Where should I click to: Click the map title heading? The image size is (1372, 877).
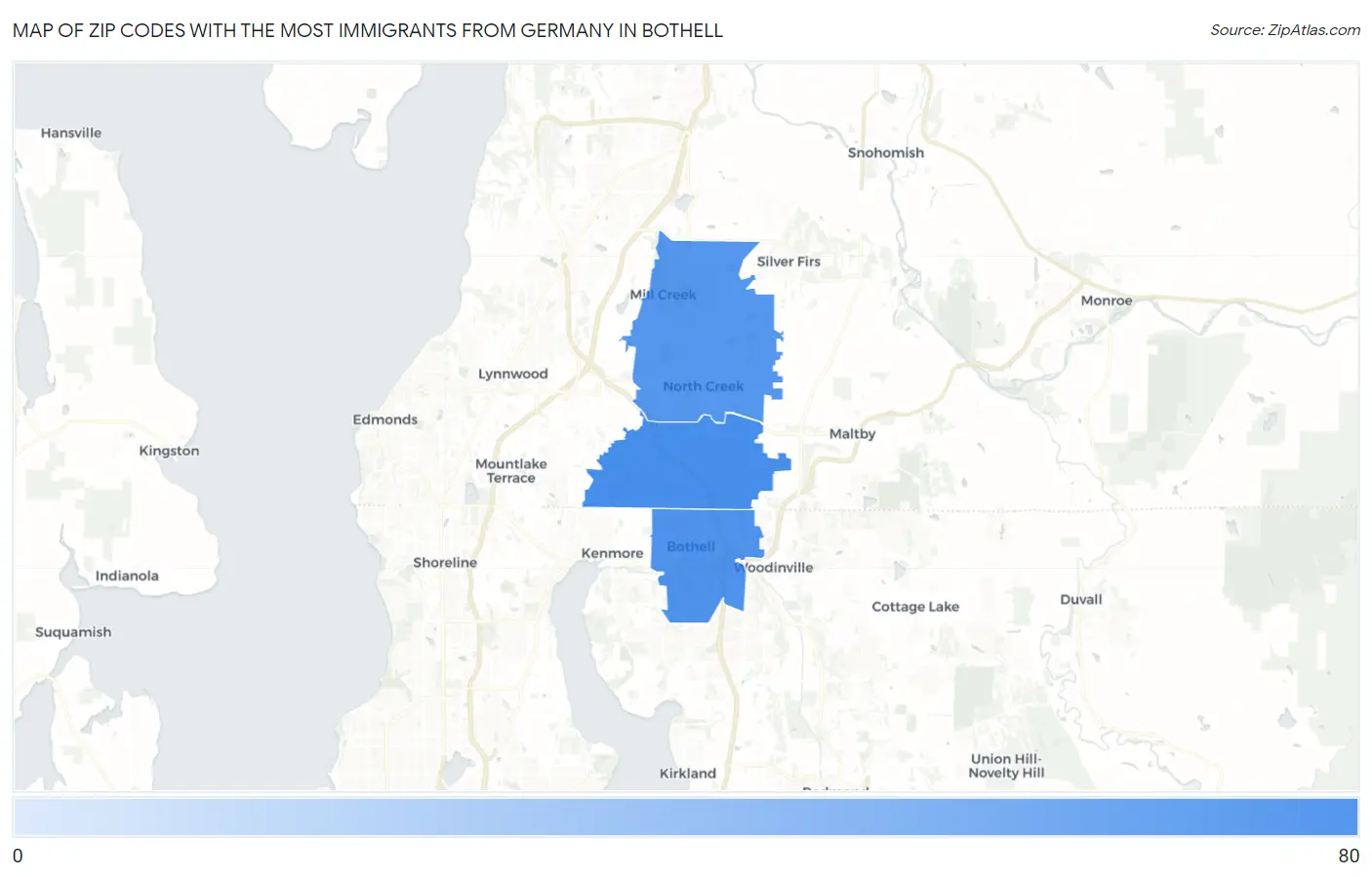click(368, 30)
